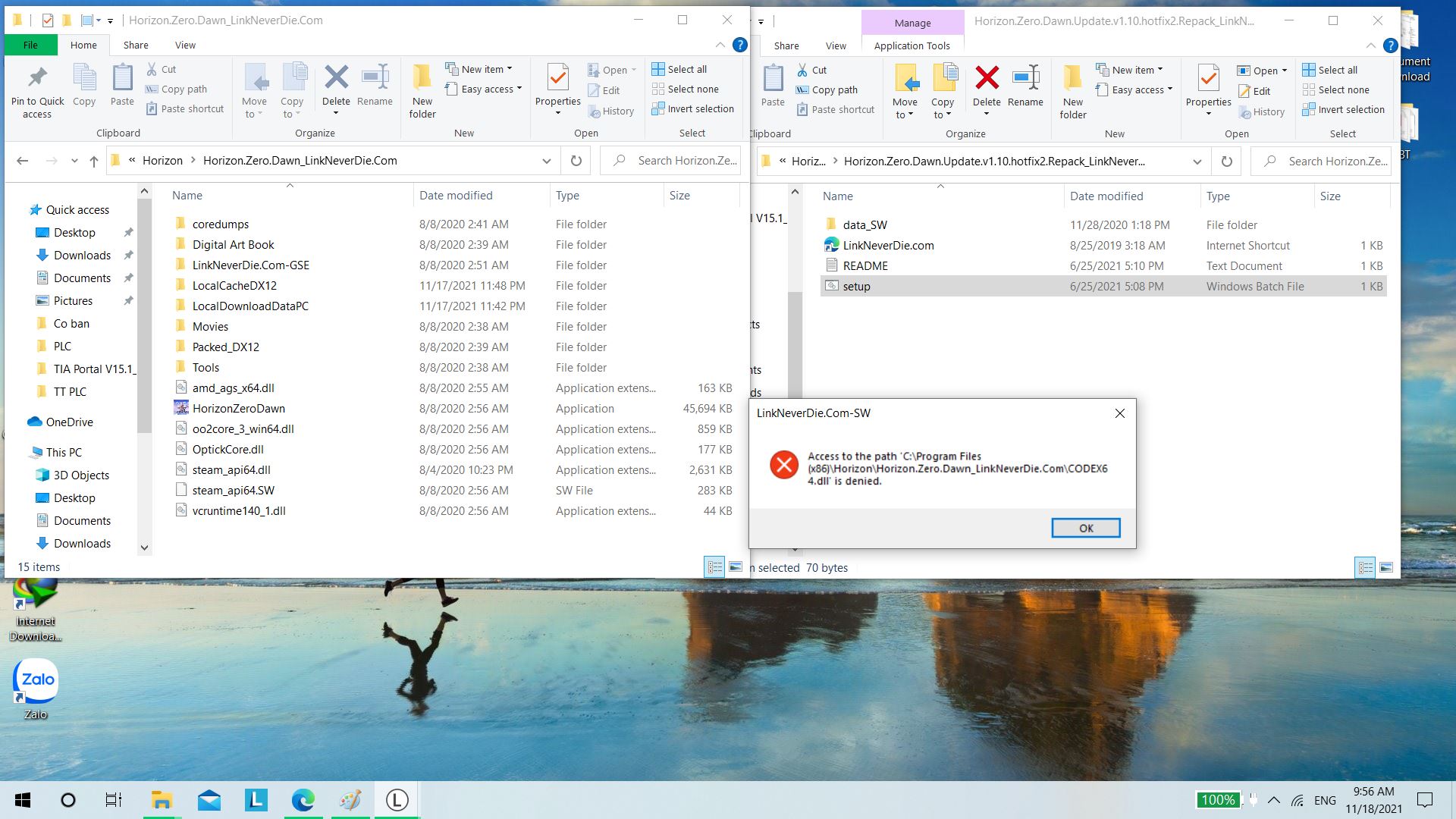Open Microsoft Edge from taskbar
1456x819 pixels.
click(x=303, y=800)
